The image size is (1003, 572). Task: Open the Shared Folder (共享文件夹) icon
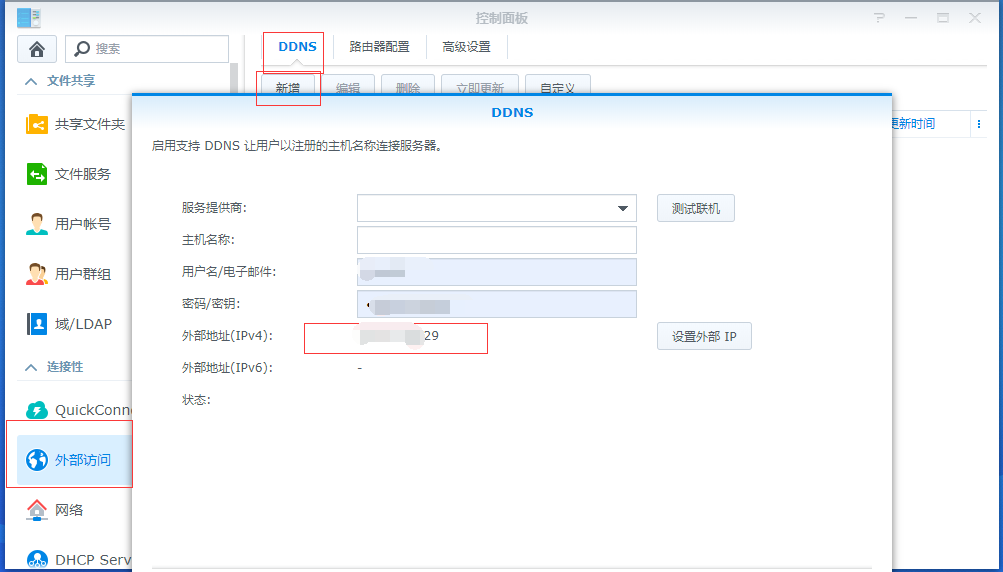point(37,124)
